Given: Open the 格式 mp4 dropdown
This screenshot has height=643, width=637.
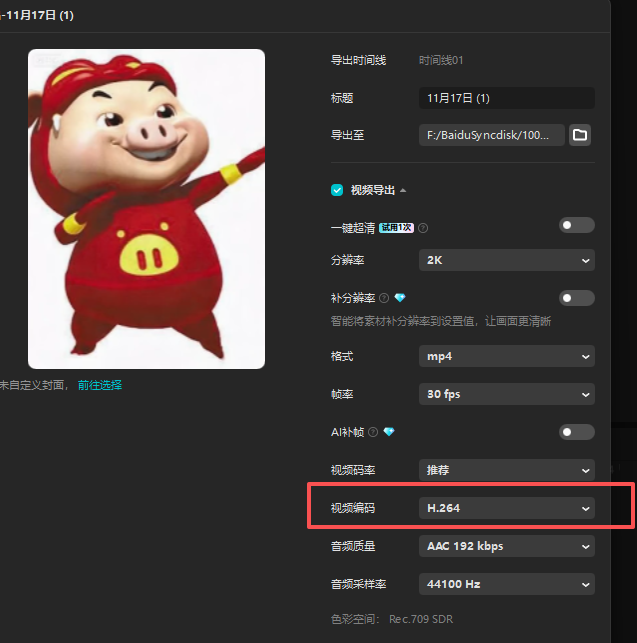Looking at the screenshot, I should click(506, 356).
